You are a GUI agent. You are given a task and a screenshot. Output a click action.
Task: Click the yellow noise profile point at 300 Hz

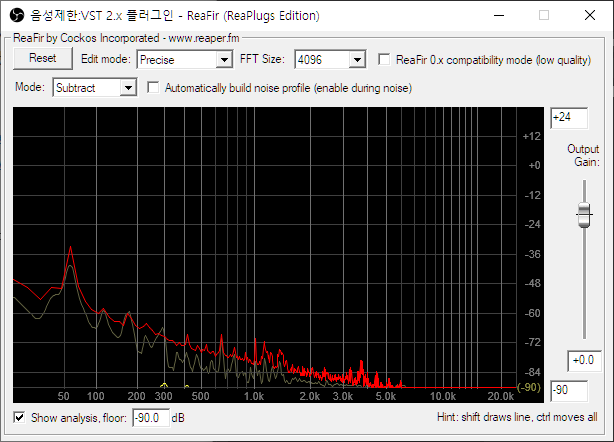(x=164, y=386)
